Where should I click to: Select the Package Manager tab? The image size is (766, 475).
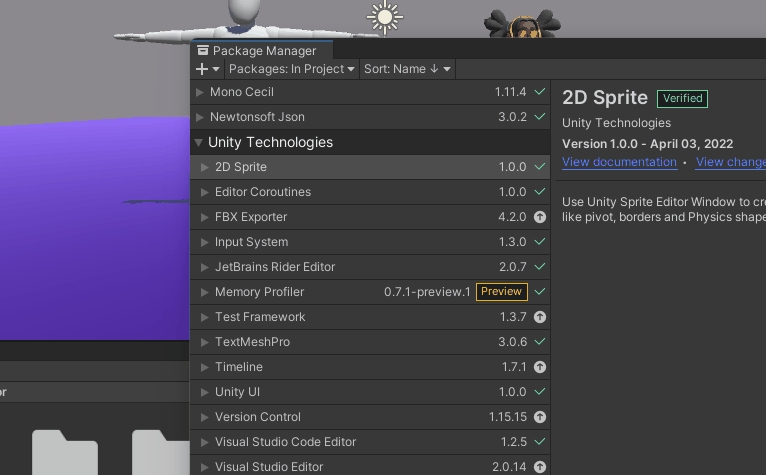(262, 50)
